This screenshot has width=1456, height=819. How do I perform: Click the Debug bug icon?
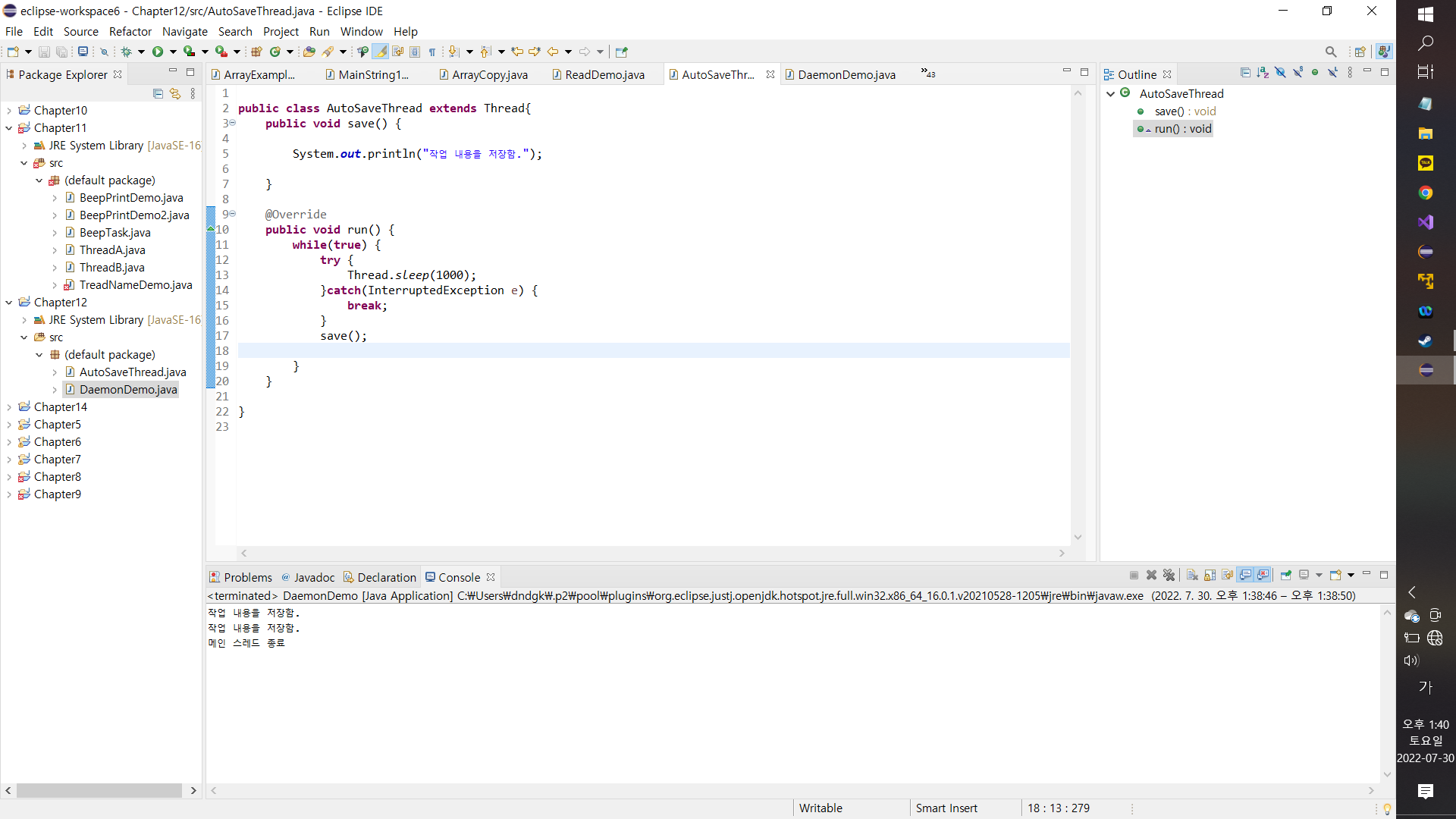(126, 52)
